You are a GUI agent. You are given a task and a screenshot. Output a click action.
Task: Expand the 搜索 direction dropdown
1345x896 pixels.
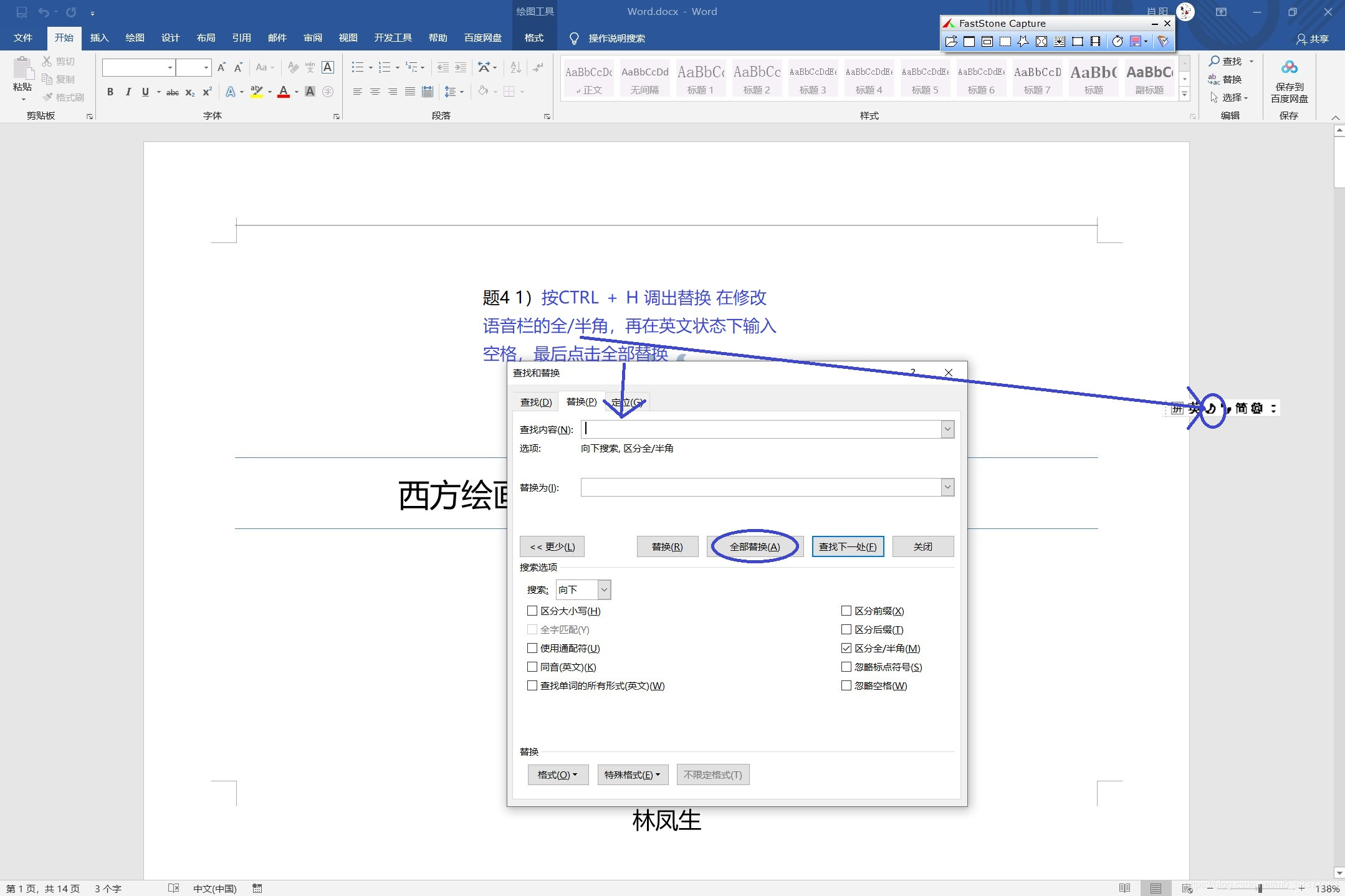point(604,589)
